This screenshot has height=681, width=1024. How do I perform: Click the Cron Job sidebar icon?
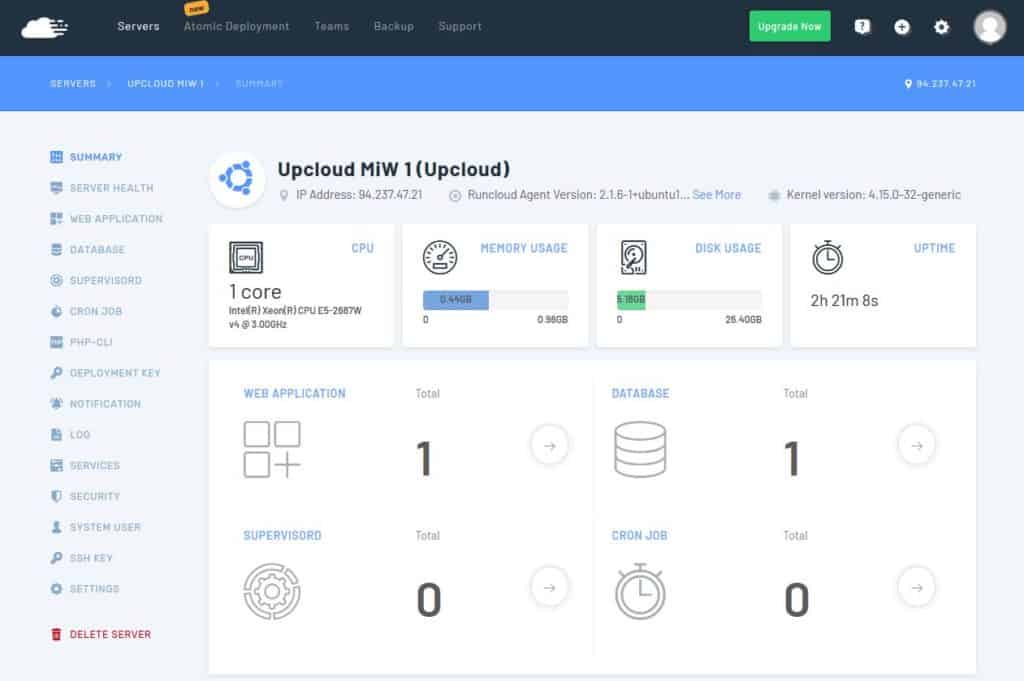(x=57, y=311)
